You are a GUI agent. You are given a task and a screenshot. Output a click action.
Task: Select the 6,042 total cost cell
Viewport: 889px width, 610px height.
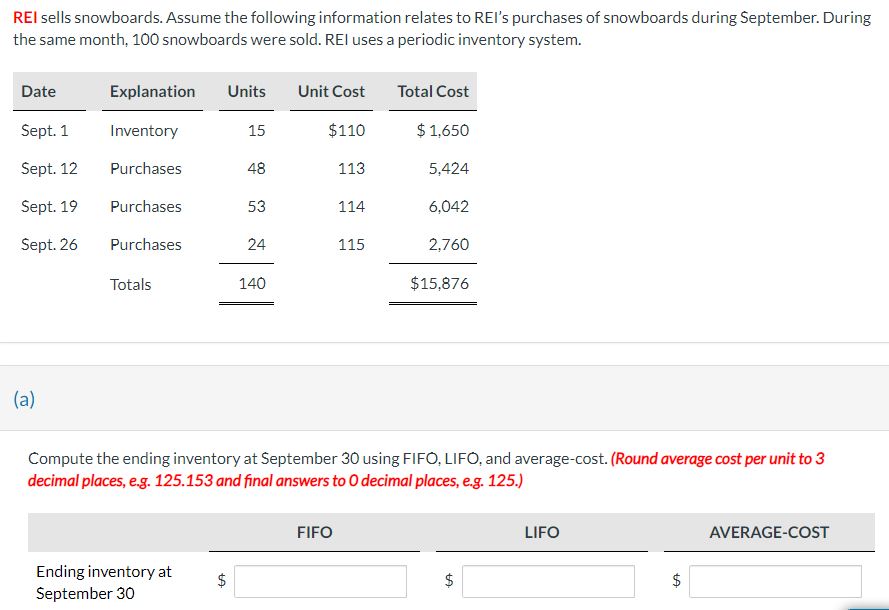(x=448, y=206)
